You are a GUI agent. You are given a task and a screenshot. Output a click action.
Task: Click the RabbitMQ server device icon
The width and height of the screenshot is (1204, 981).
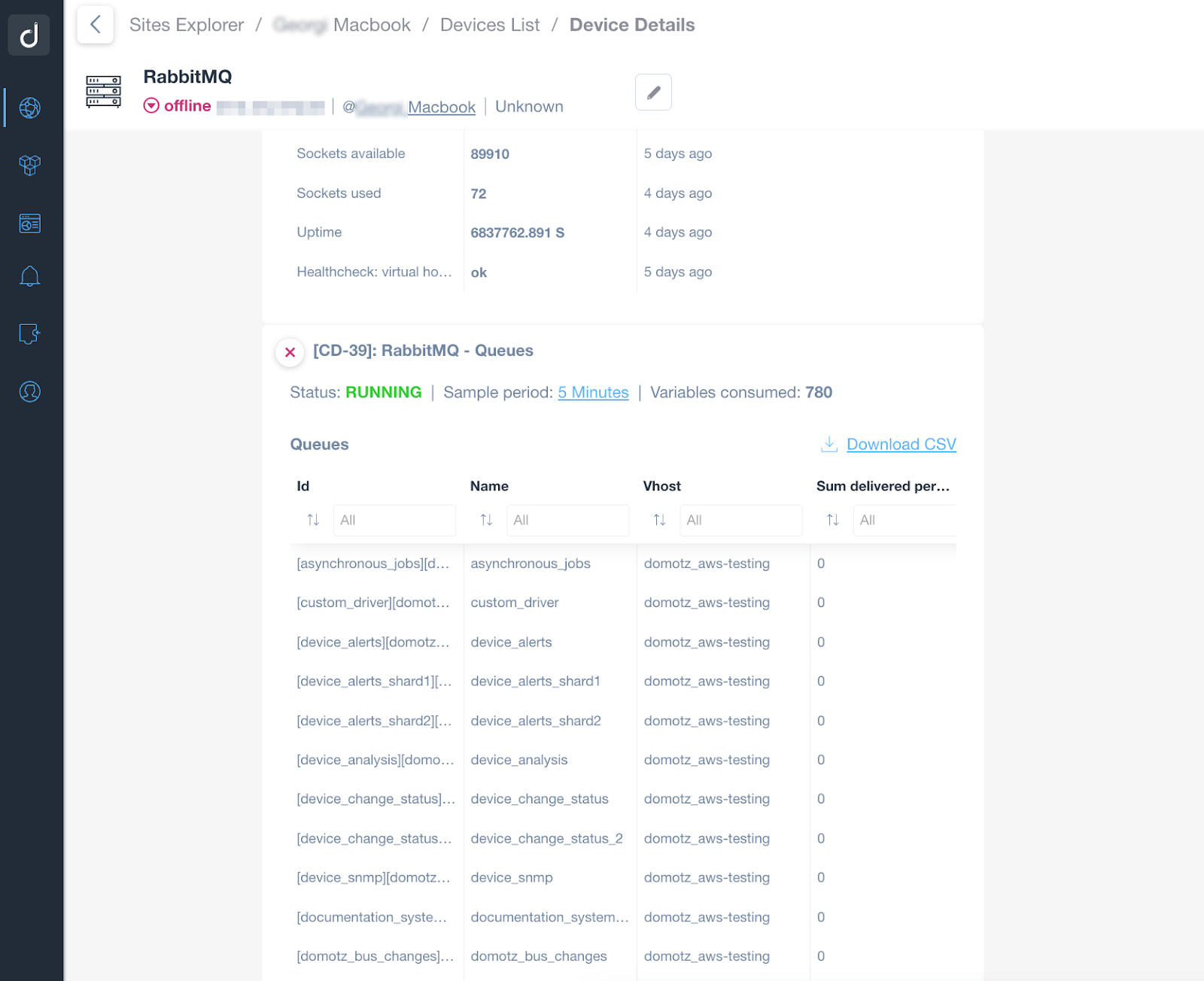pyautogui.click(x=103, y=92)
